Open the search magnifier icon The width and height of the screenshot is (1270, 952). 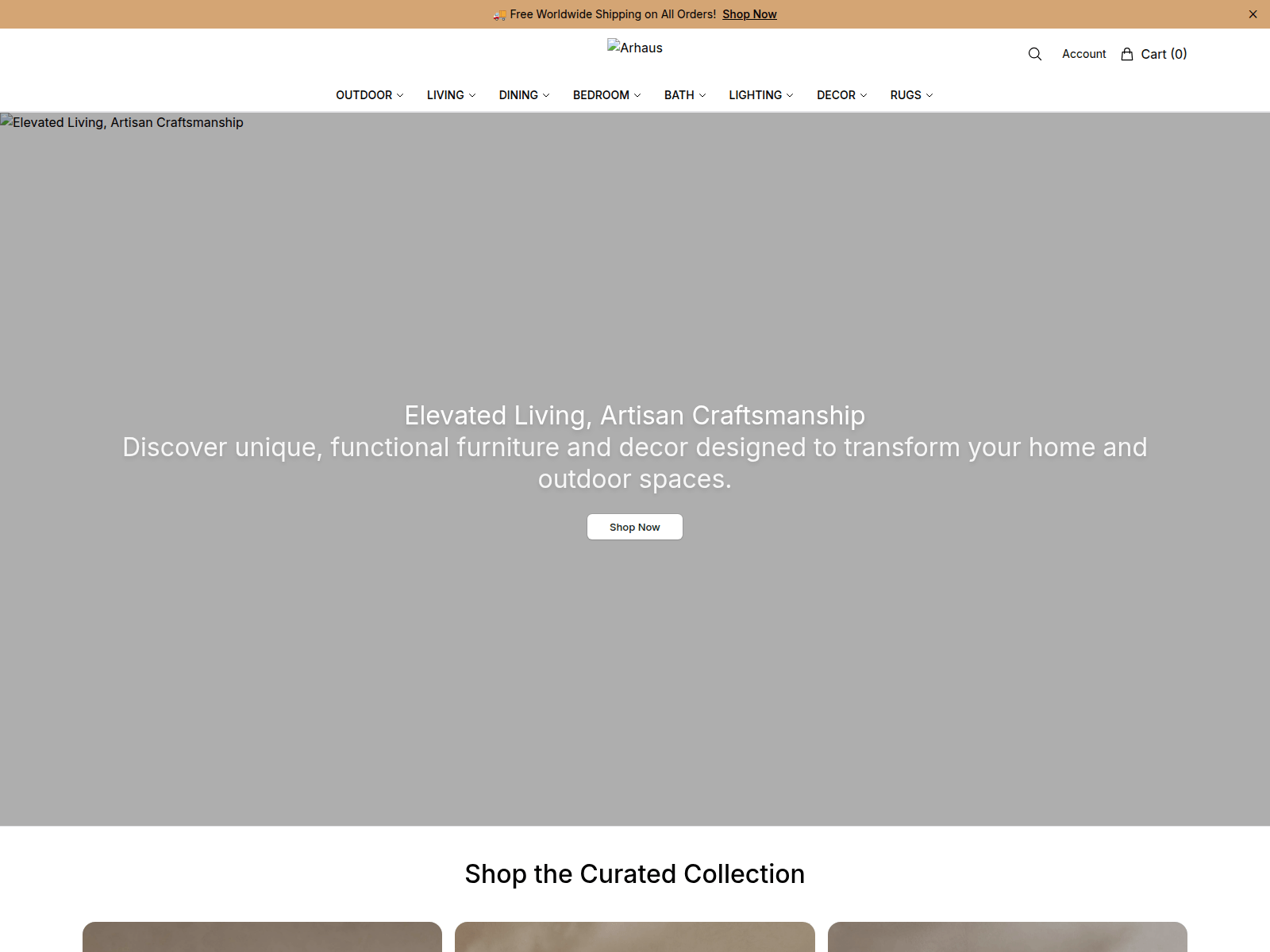(1034, 54)
